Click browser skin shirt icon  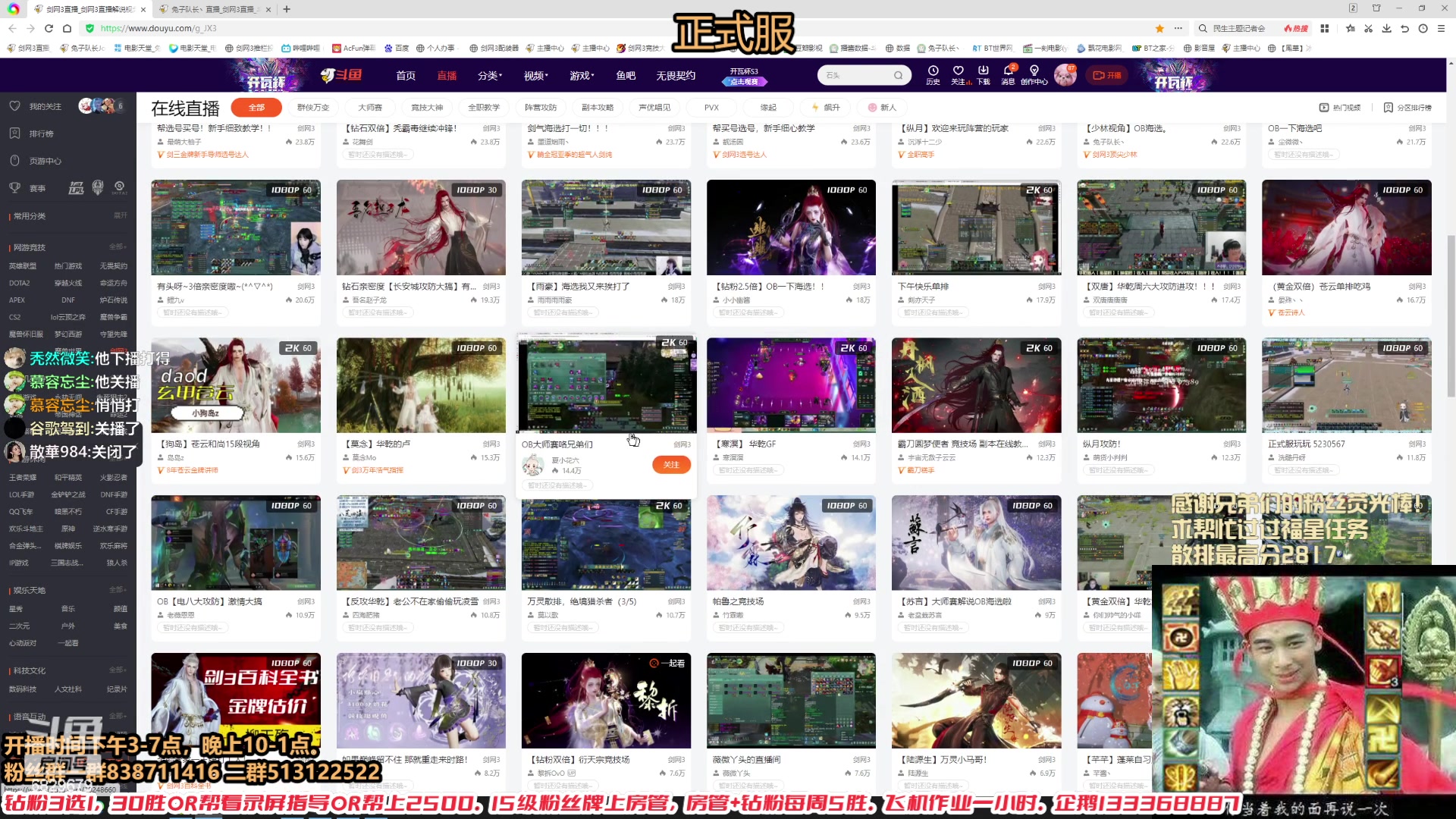[1376, 8]
